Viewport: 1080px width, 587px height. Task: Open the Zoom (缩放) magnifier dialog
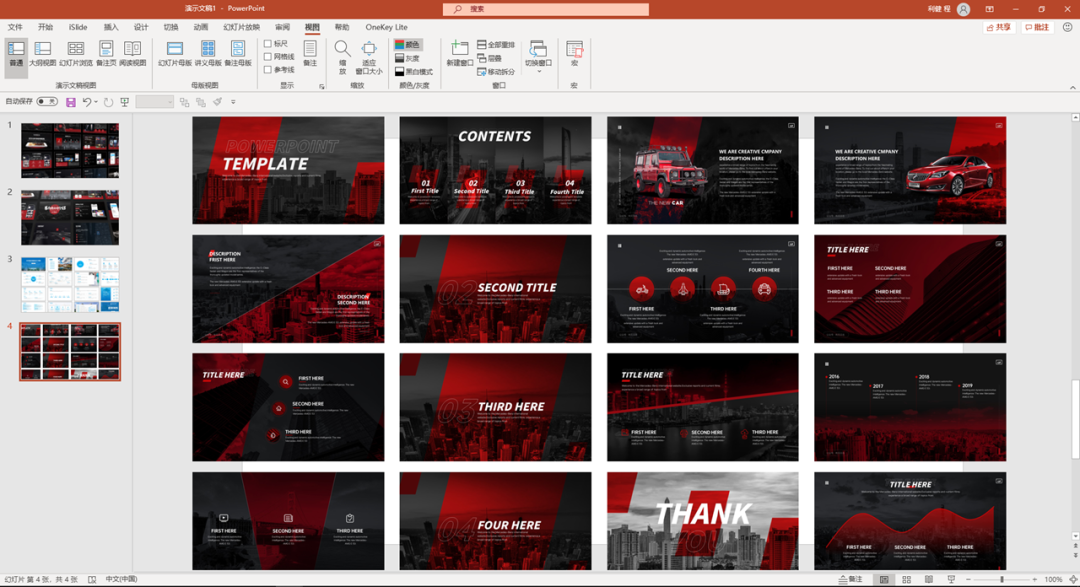342,56
